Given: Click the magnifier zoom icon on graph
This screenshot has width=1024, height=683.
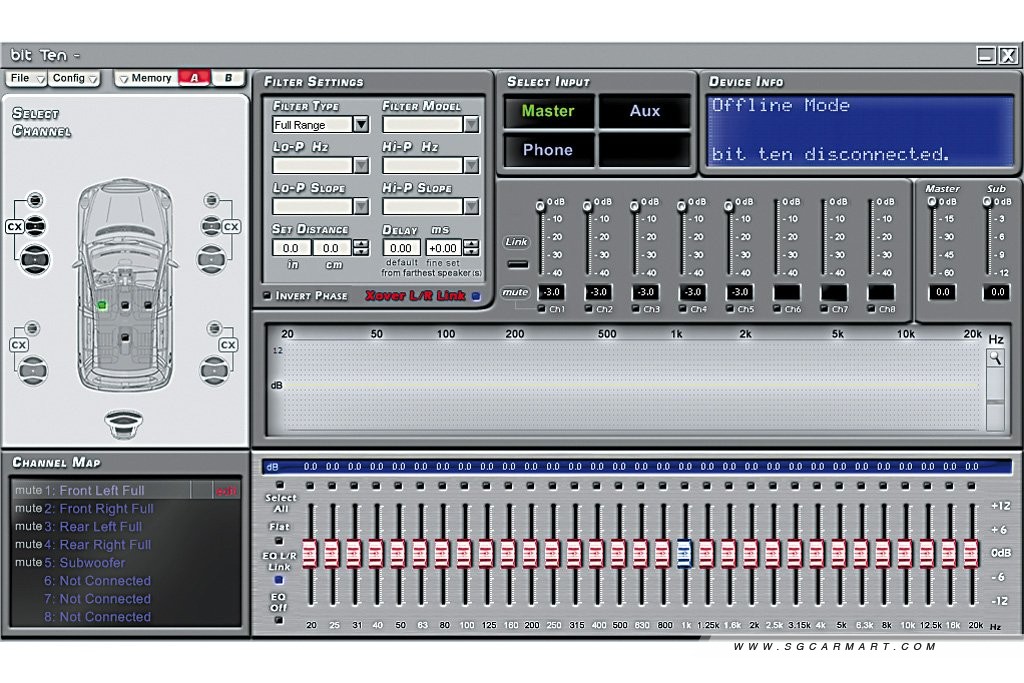Looking at the screenshot, I should (995, 358).
